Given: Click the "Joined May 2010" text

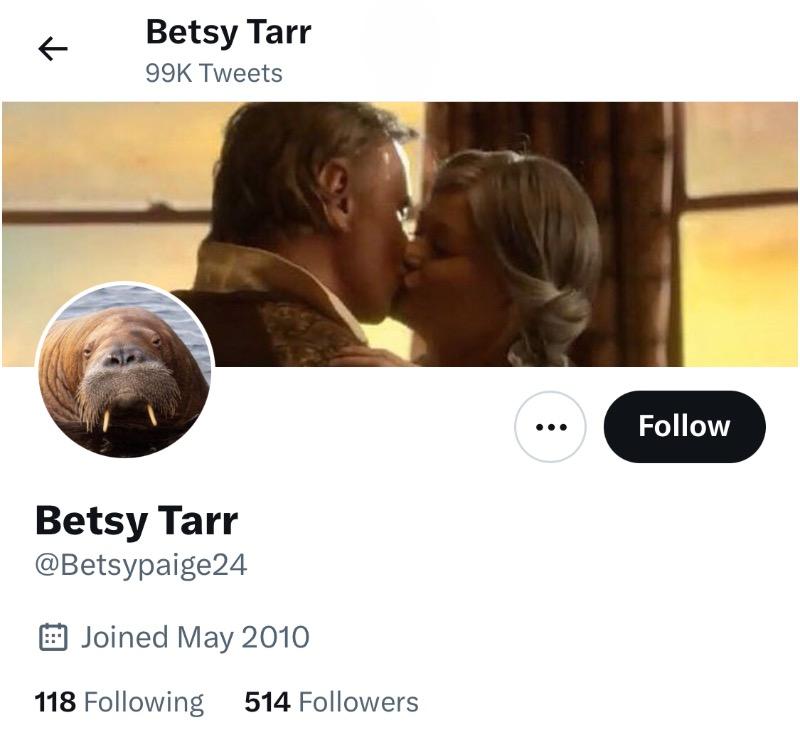Looking at the screenshot, I should tap(195, 637).
